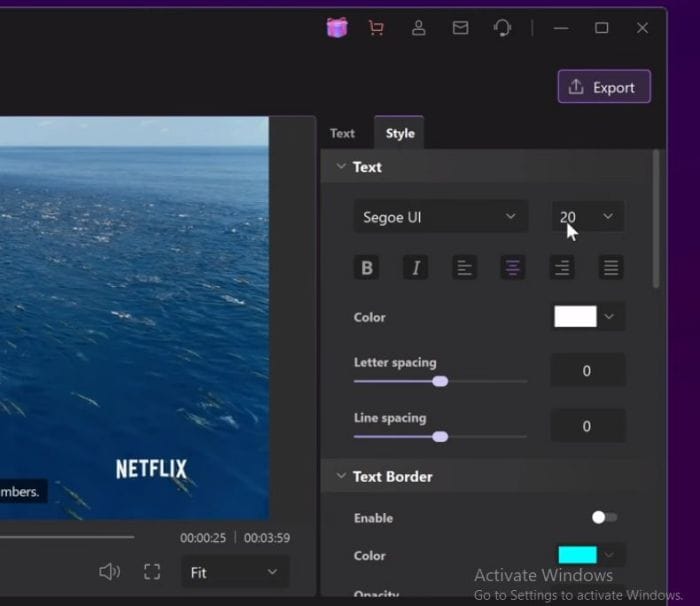The width and height of the screenshot is (700, 606).
Task: Justify the text alignment
Action: click(x=611, y=267)
